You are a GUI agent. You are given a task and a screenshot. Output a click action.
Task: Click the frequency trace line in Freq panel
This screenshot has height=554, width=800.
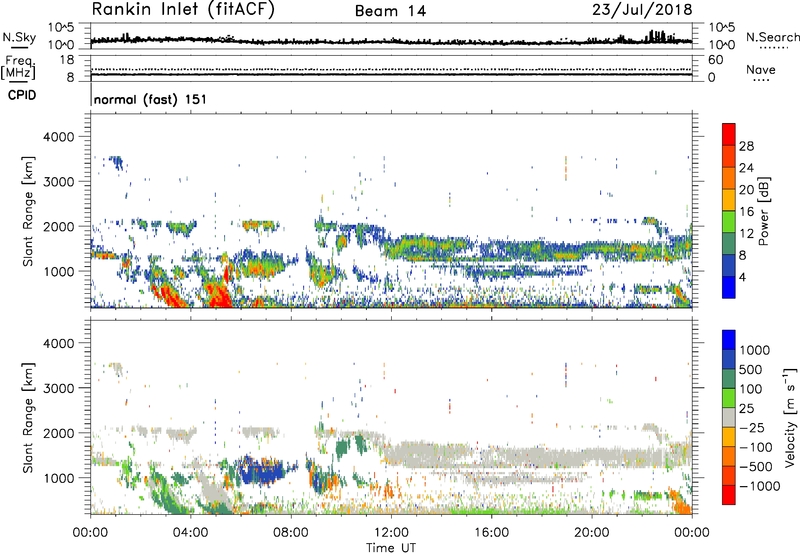click(391, 74)
